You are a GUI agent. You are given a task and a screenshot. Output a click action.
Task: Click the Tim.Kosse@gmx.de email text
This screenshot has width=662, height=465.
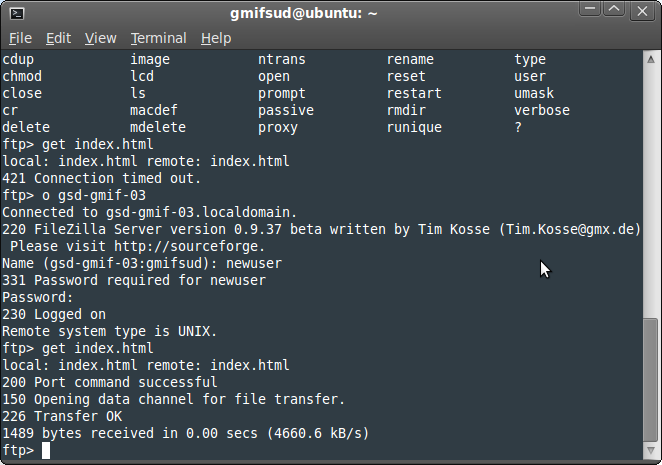(x=570, y=229)
